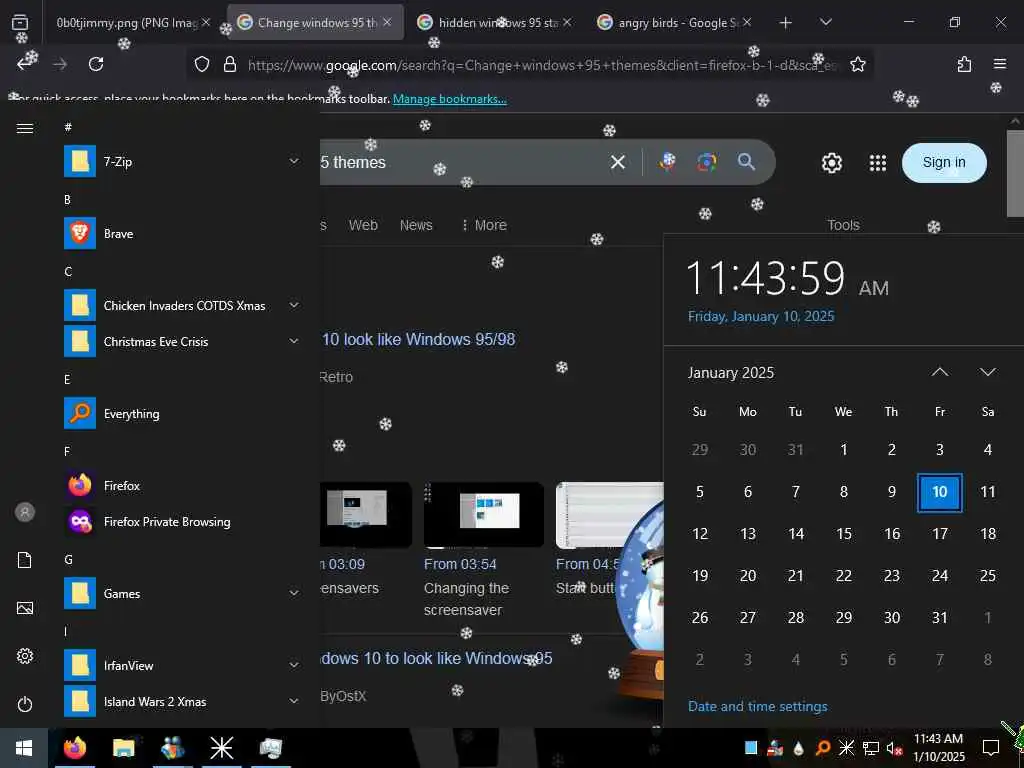This screenshot has width=1024, height=768.
Task: Click the Google search magnifier button
Action: coord(746,161)
